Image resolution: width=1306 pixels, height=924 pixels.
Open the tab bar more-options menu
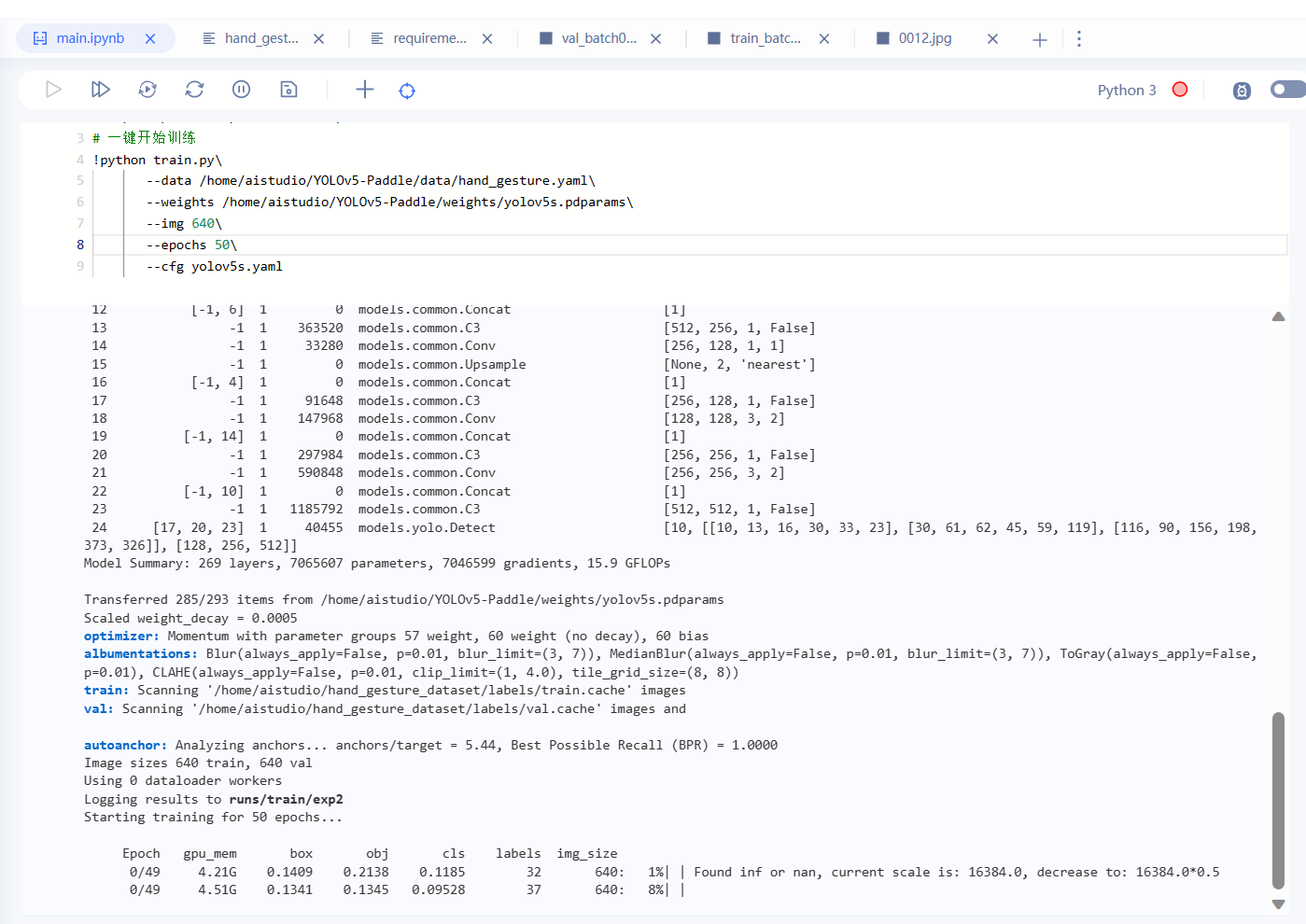click(x=1079, y=38)
